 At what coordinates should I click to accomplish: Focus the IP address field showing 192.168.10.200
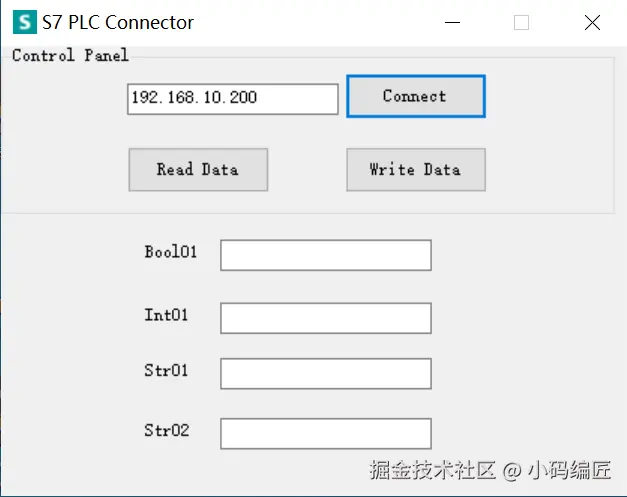pos(232,99)
